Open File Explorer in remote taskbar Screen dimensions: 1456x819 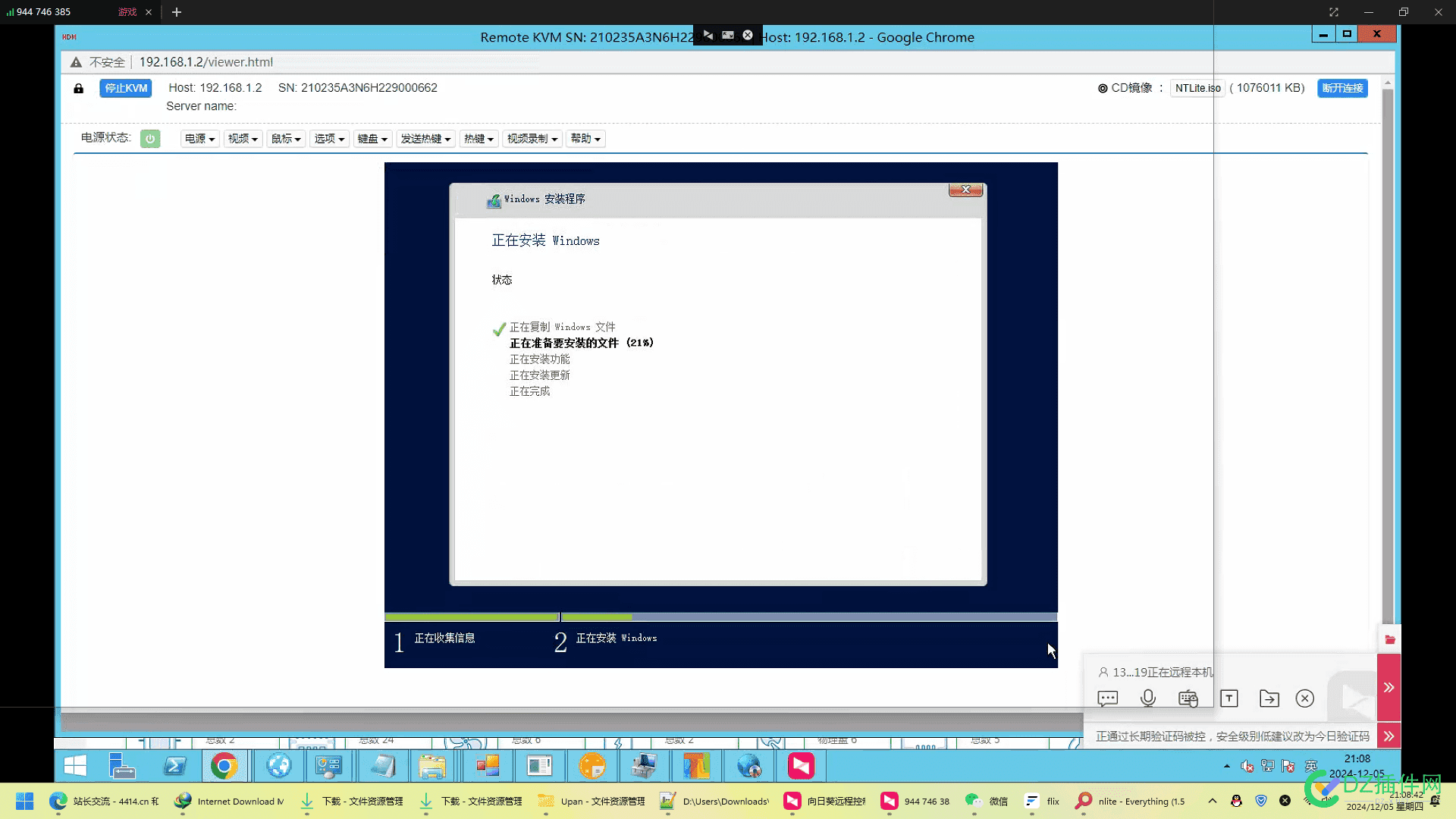(x=433, y=766)
